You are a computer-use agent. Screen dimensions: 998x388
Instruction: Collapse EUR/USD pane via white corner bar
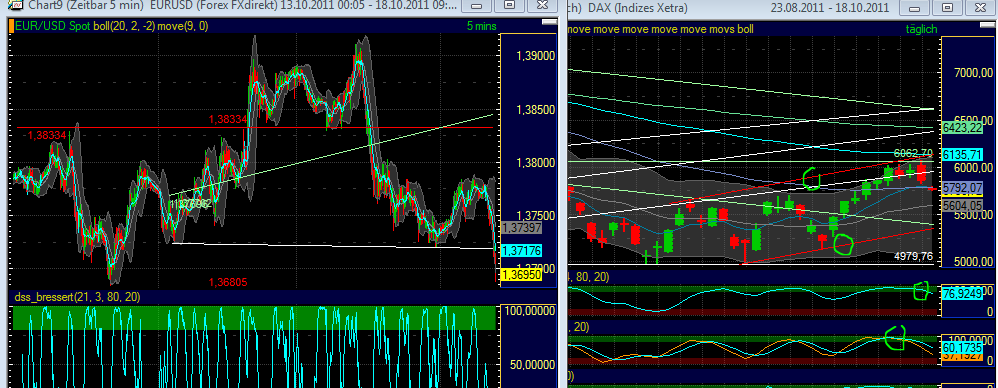point(548,22)
